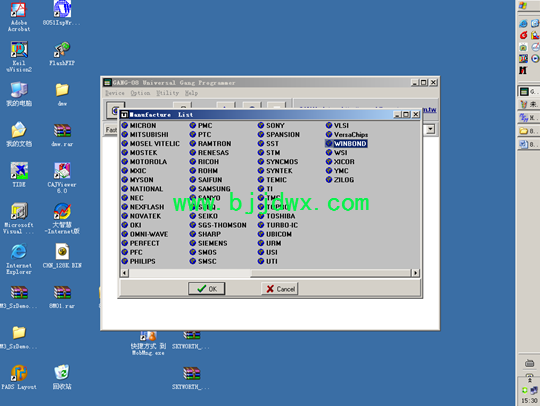Dismiss dialog with the Cancel button
This screenshot has width=540, height=406.
[280, 289]
